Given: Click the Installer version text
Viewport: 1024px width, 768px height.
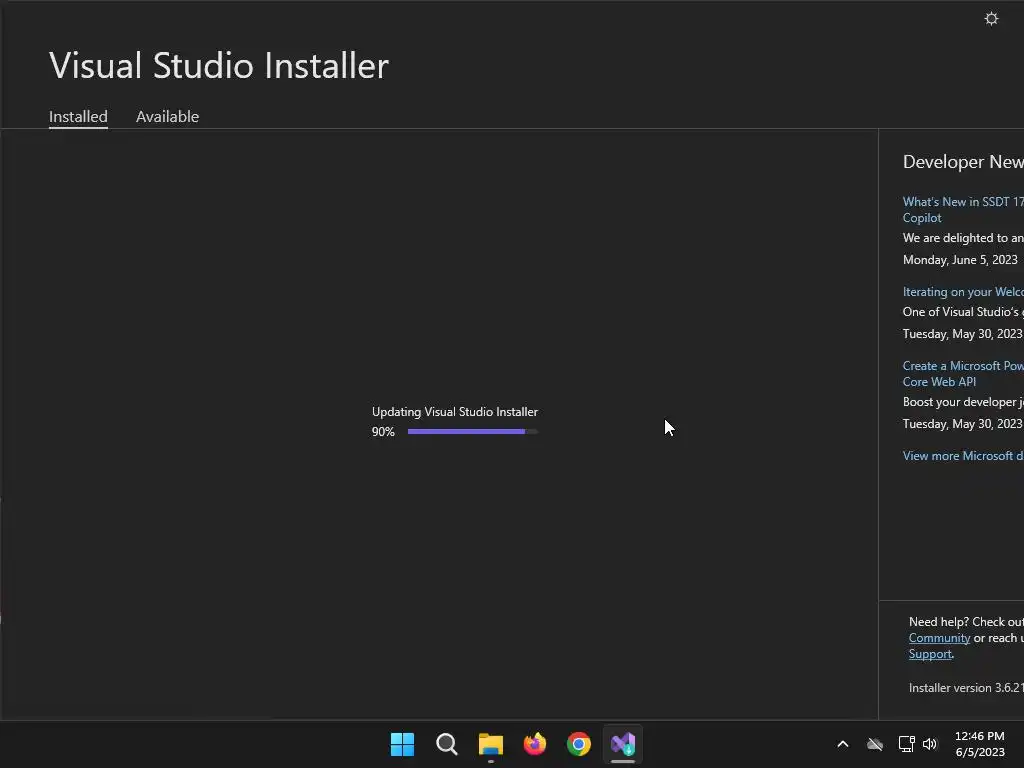Looking at the screenshot, I should (966, 688).
